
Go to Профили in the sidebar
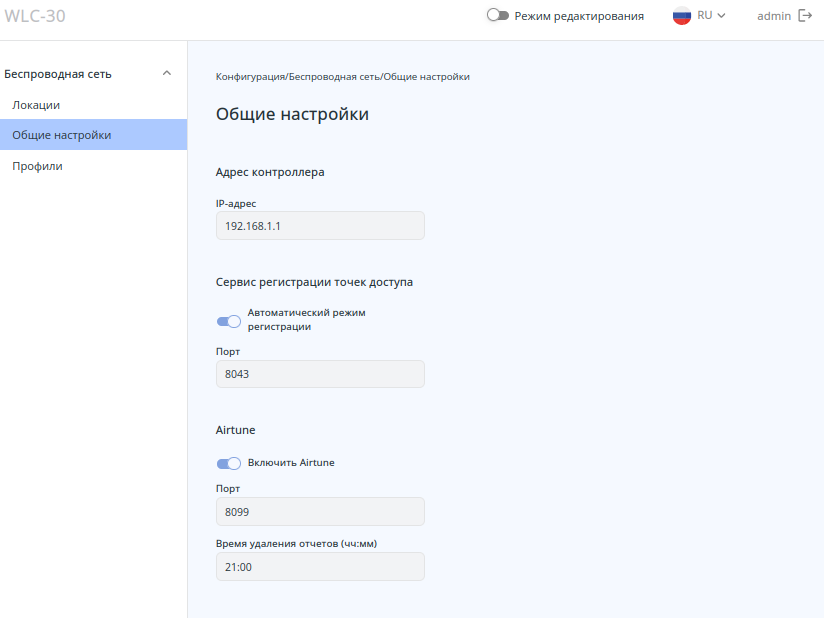tap(38, 166)
